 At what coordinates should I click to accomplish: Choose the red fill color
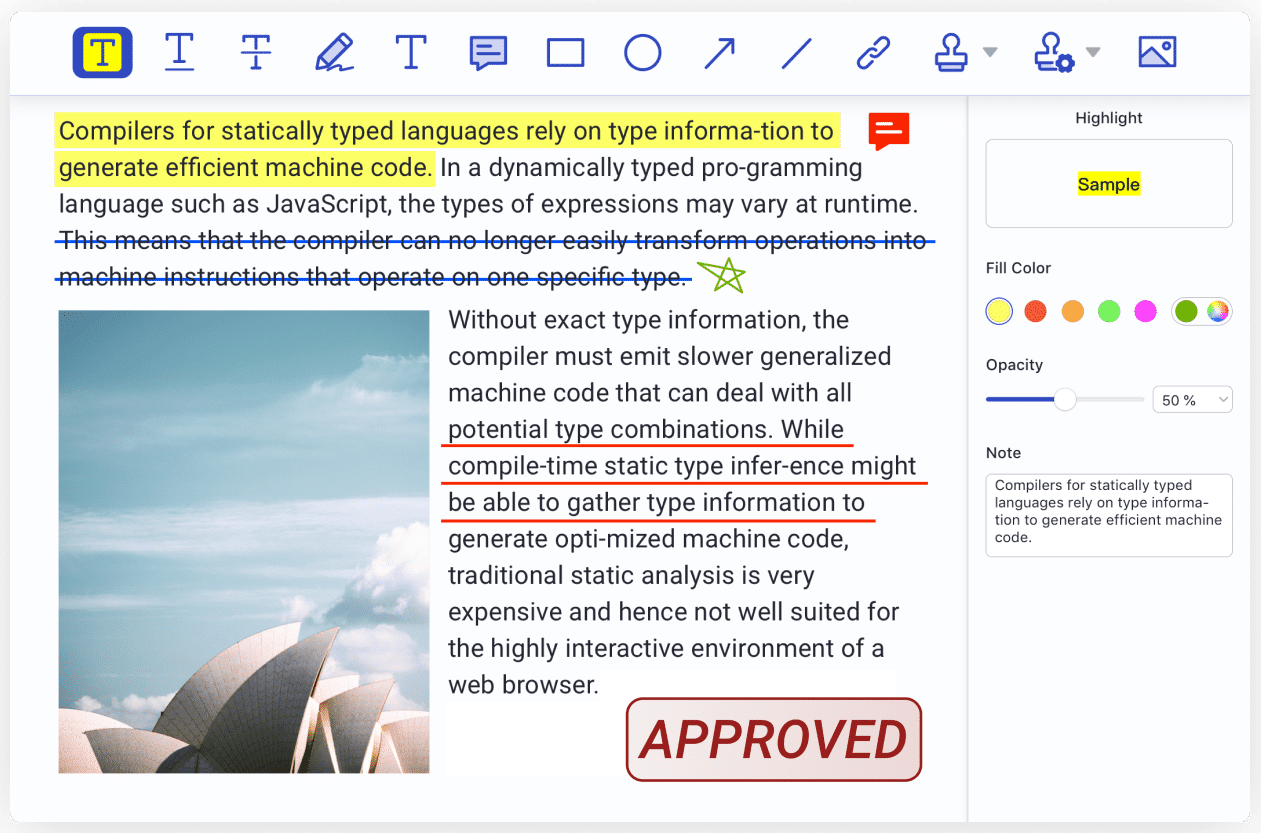[x=1035, y=311]
